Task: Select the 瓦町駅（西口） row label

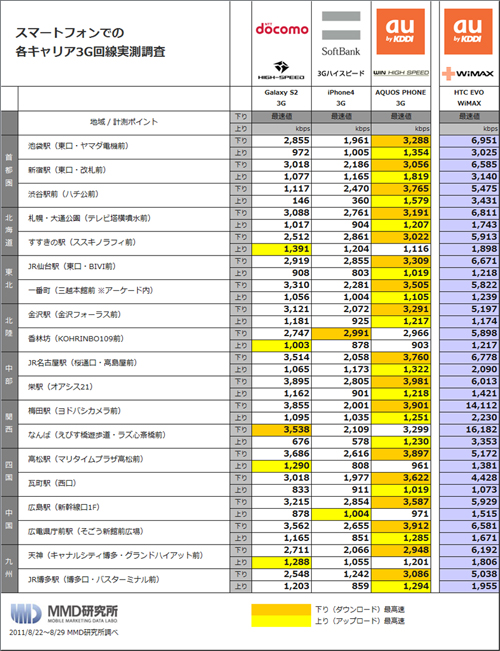Action: [x=52, y=483]
